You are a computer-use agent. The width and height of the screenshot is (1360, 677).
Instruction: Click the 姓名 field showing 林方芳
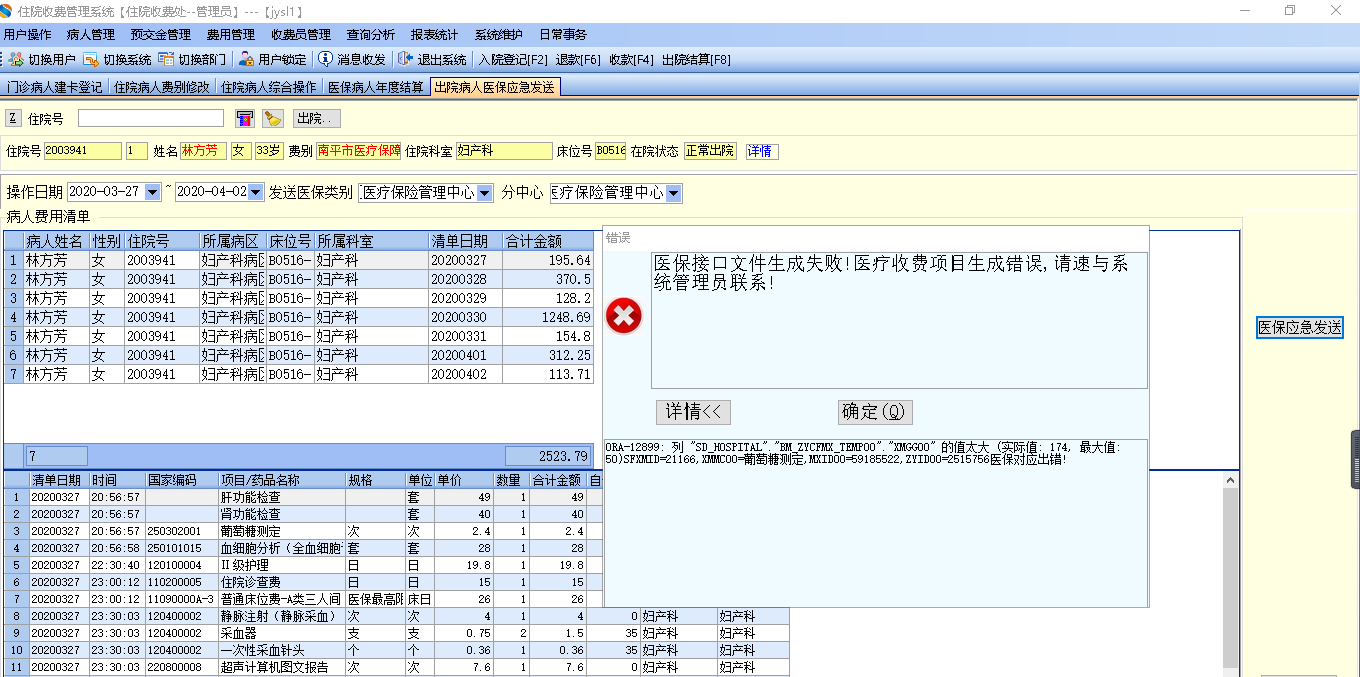click(x=204, y=151)
